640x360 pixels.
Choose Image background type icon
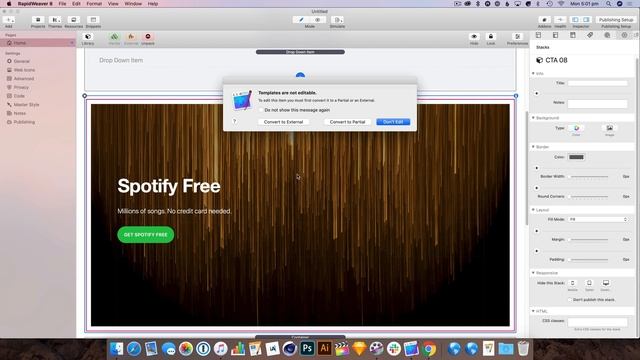609,128
